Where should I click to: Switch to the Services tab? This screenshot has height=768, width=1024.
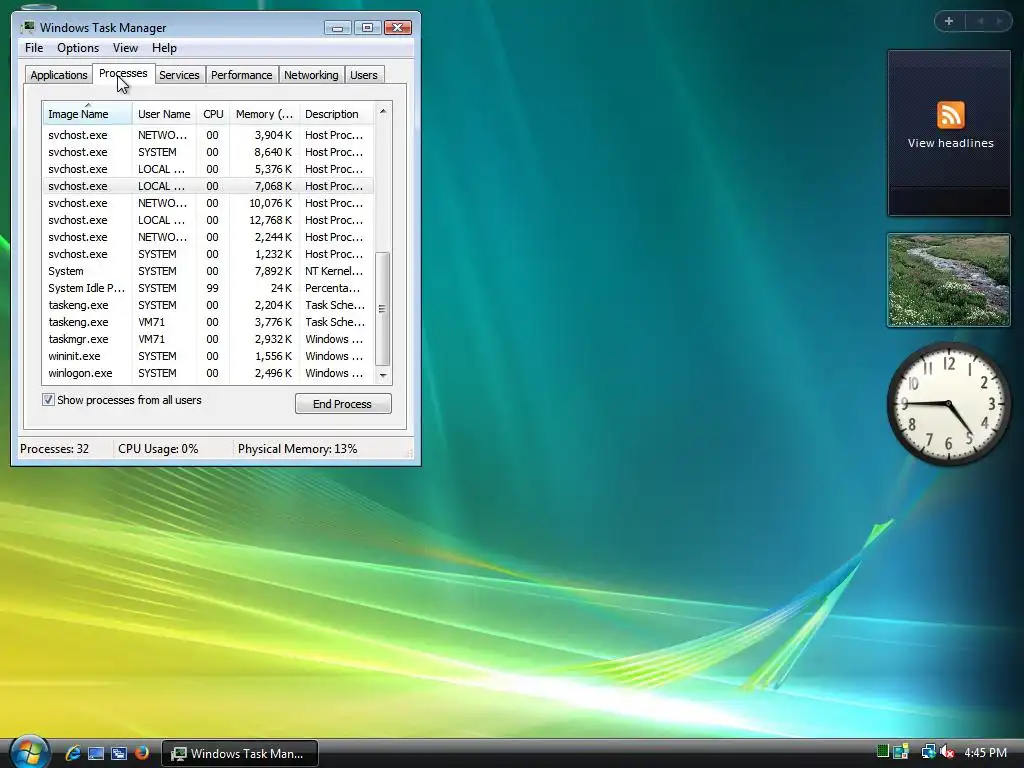click(179, 75)
